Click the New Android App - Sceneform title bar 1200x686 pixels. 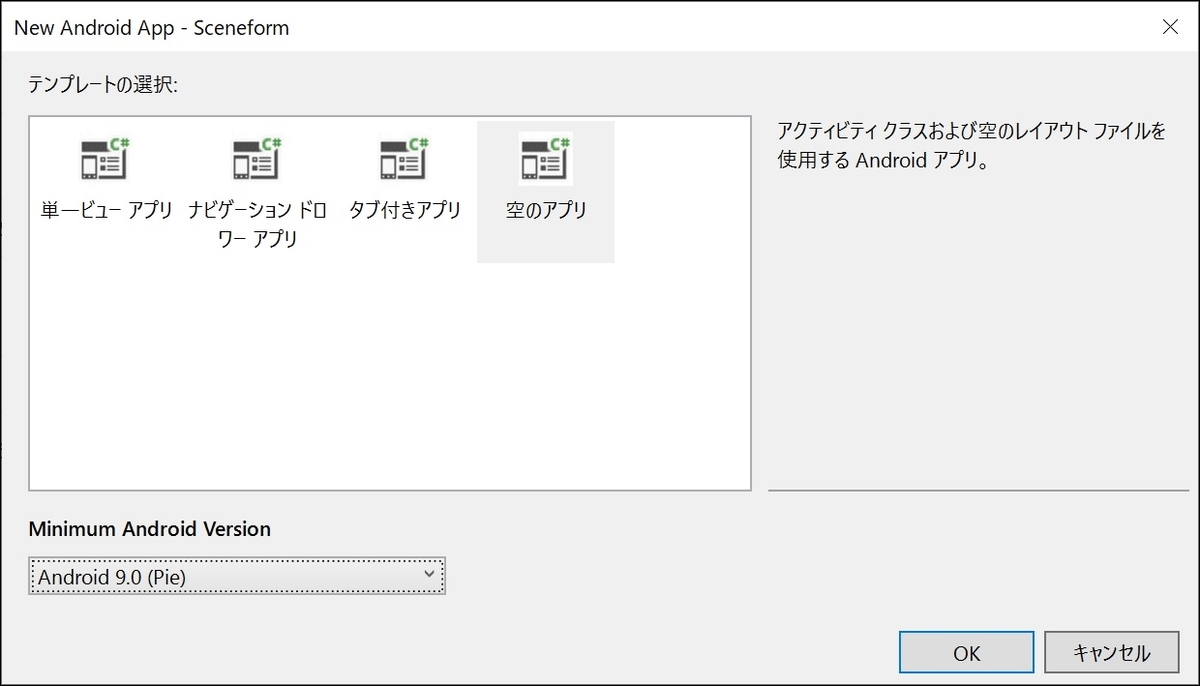pyautogui.click(x=150, y=27)
